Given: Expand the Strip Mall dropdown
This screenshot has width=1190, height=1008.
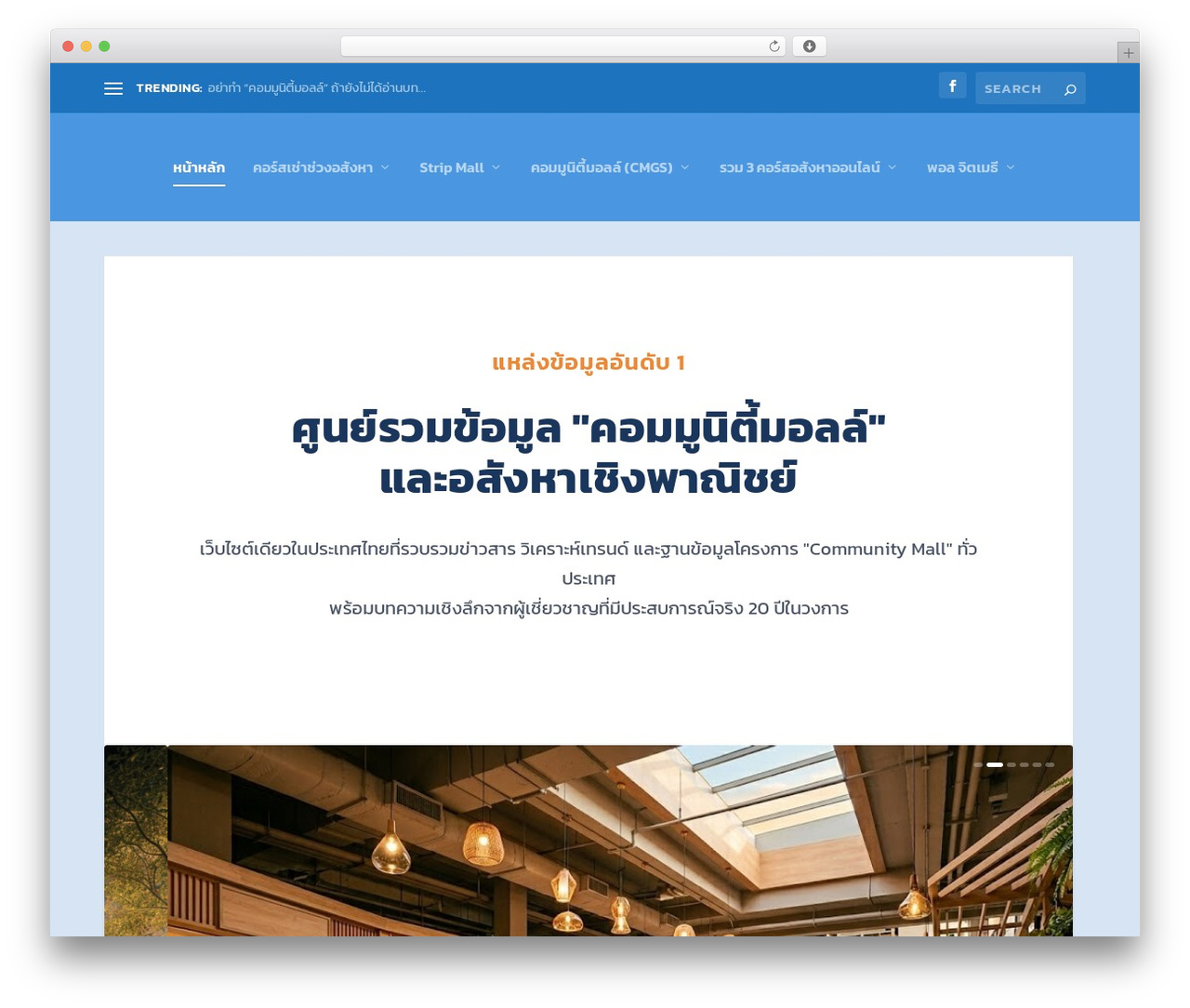Looking at the screenshot, I should [459, 167].
